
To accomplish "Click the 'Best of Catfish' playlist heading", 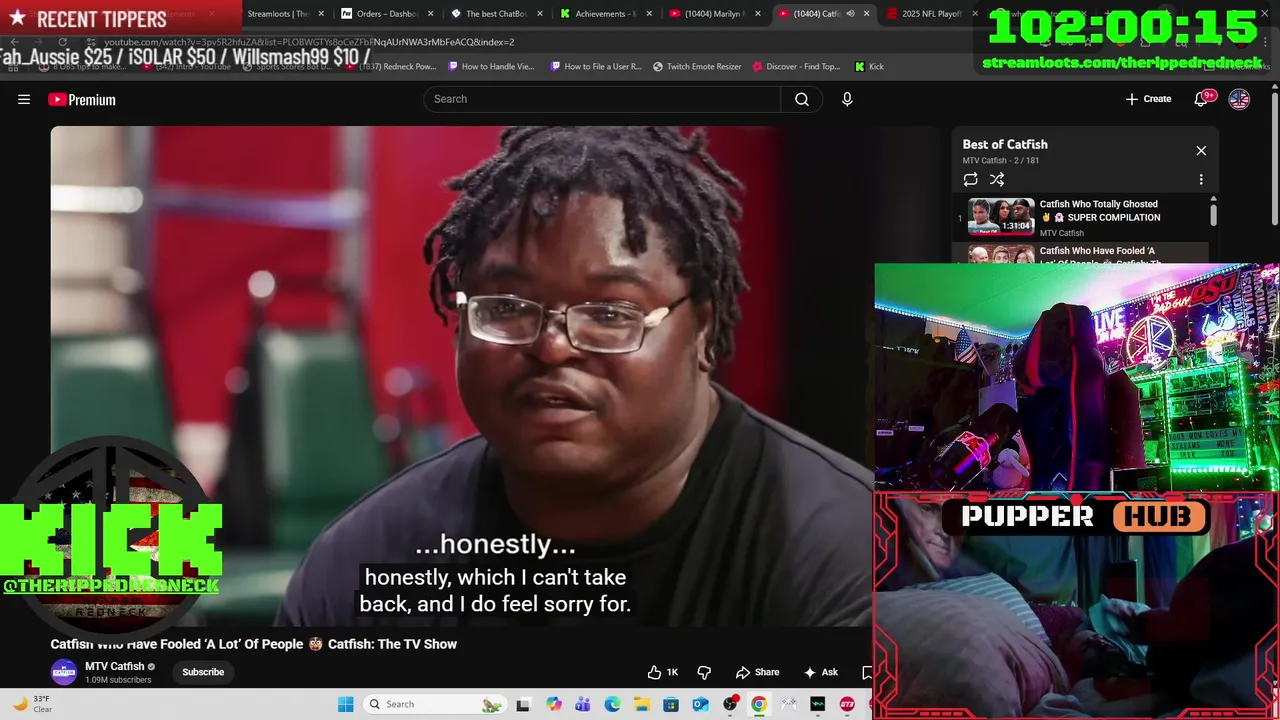I will pos(1005,144).
